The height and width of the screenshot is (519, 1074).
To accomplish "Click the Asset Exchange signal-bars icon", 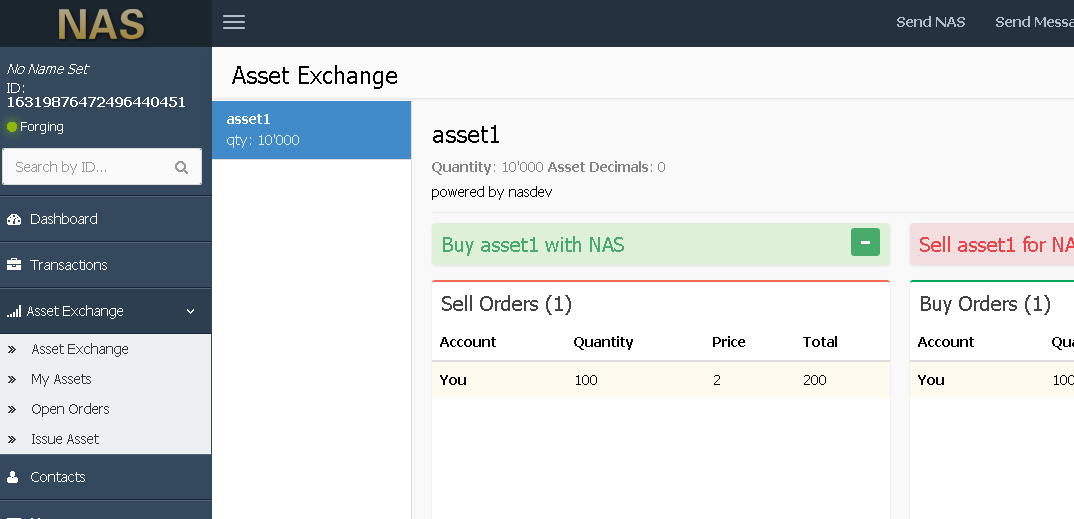I will (x=14, y=312).
